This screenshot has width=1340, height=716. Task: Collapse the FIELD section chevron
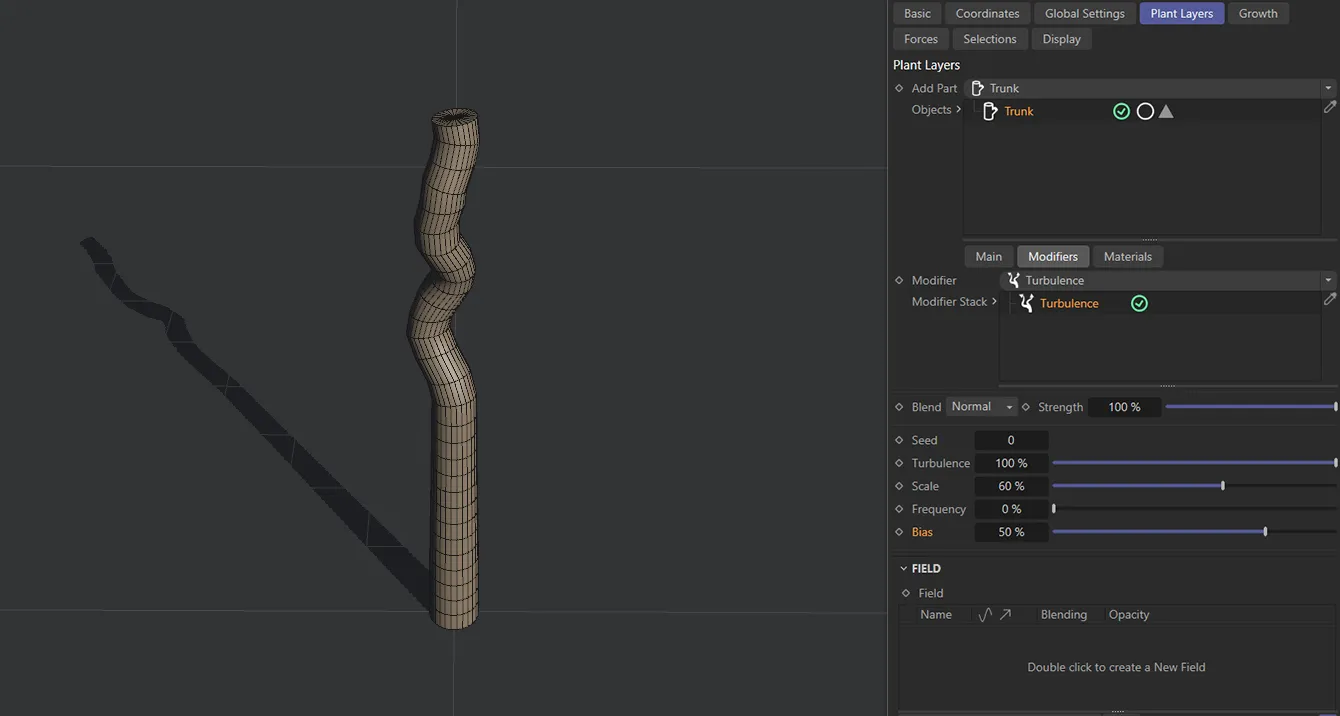pos(903,567)
